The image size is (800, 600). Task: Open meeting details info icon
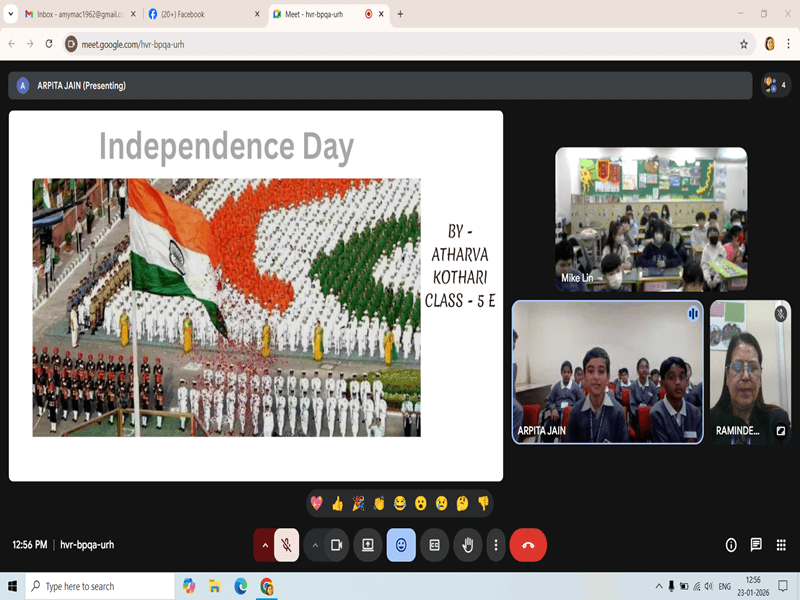(x=731, y=545)
